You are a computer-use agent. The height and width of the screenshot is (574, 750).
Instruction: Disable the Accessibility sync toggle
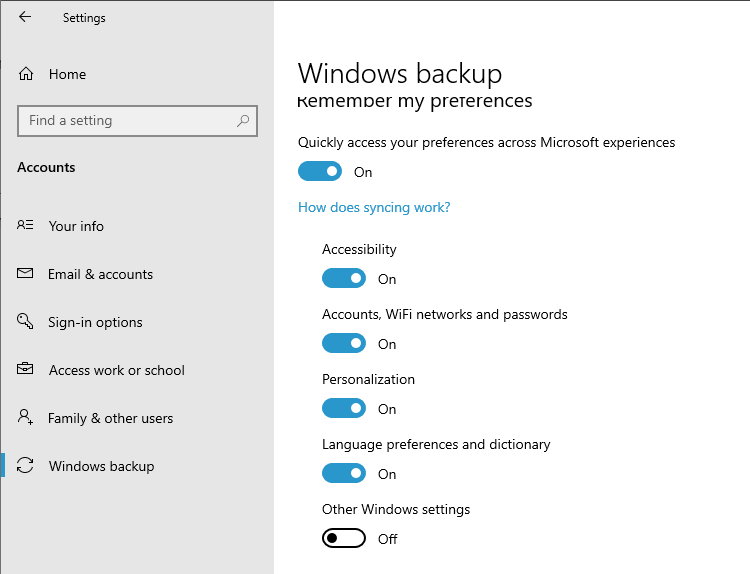[x=344, y=278]
